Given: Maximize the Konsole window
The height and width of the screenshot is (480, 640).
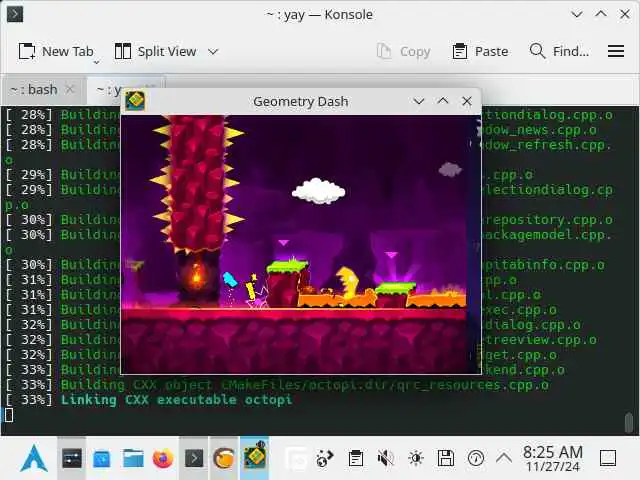Looking at the screenshot, I should 601,14.
